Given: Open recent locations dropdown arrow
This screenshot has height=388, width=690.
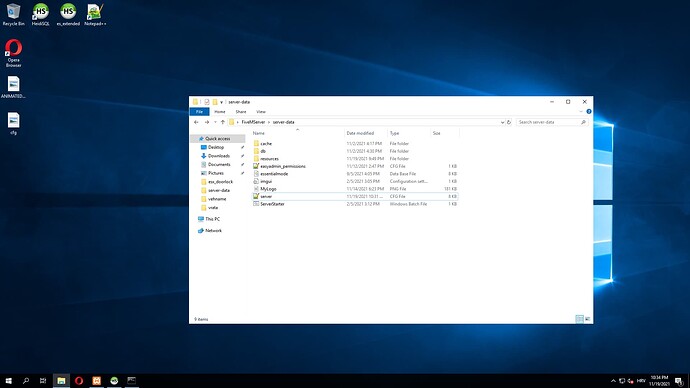Looking at the screenshot, I should (215, 122).
